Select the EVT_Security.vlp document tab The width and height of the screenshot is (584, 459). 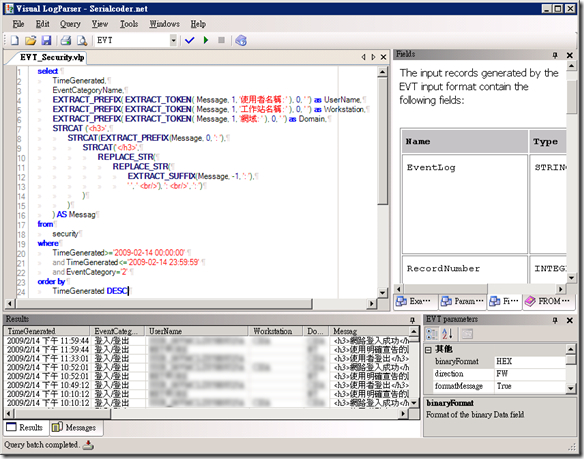pyautogui.click(x=51, y=57)
